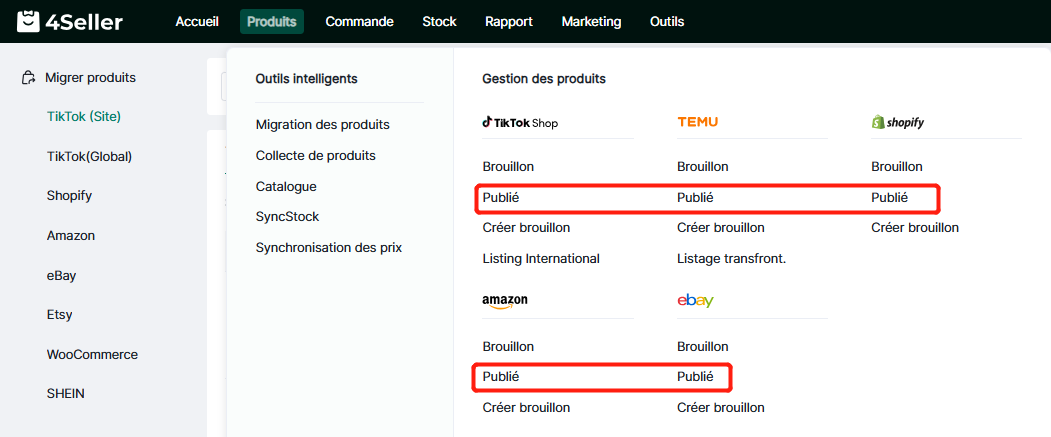
Task: Select TikTok(Global) in the sidebar
Action: tap(89, 156)
